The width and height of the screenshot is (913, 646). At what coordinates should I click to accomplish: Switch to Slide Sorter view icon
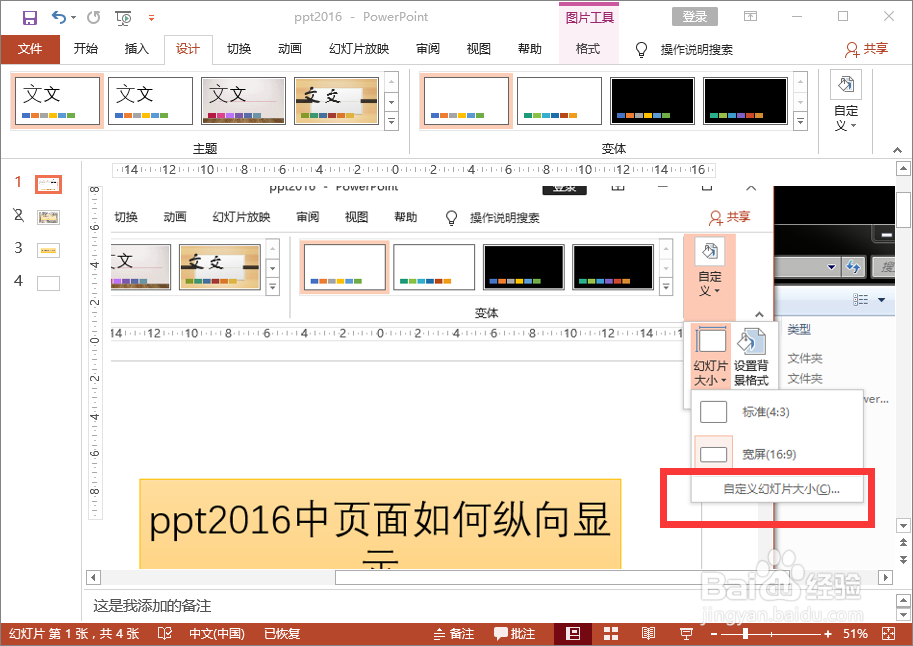pos(611,634)
